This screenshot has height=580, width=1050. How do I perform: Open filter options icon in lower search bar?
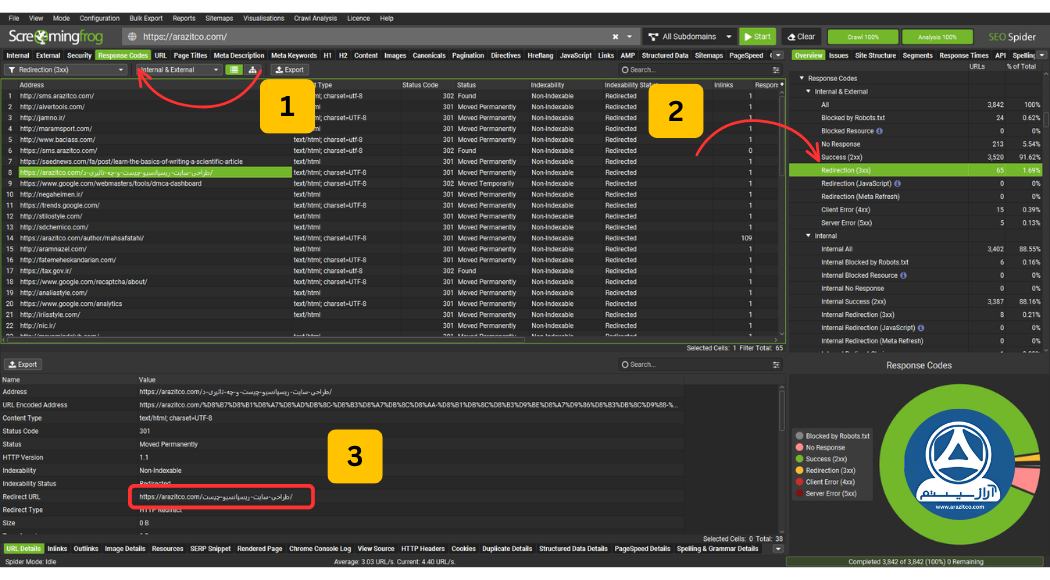click(x=776, y=365)
